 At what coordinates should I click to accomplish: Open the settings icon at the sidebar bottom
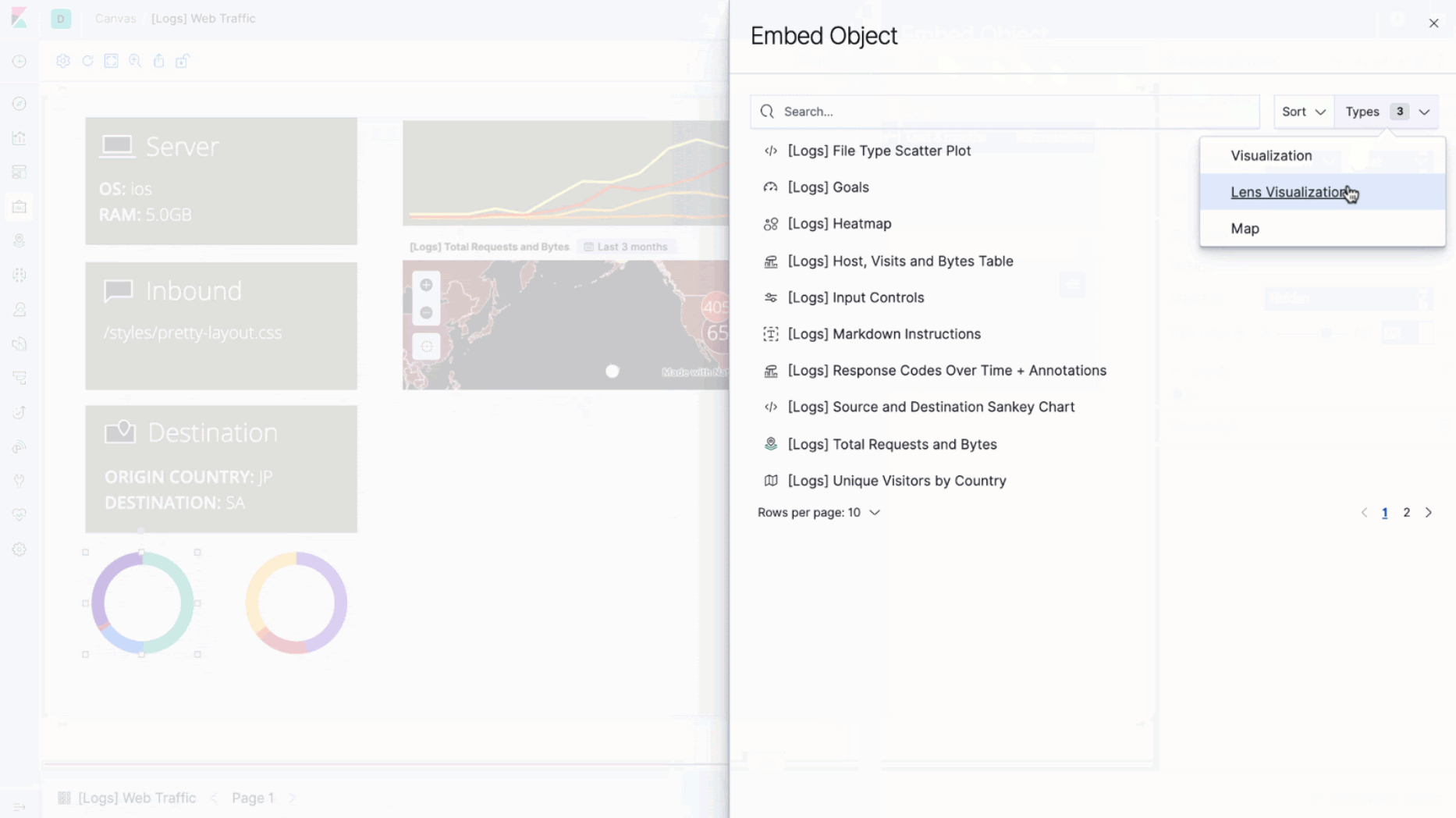click(20, 549)
